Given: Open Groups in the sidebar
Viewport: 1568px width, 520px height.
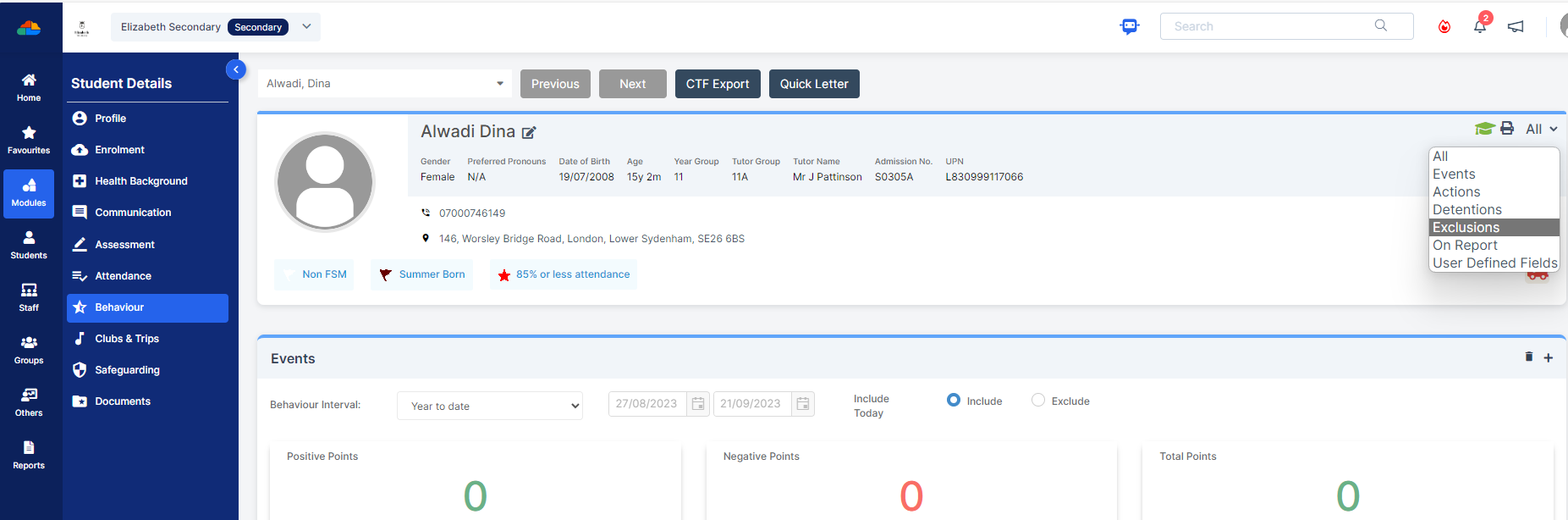Looking at the screenshot, I should 29,350.
